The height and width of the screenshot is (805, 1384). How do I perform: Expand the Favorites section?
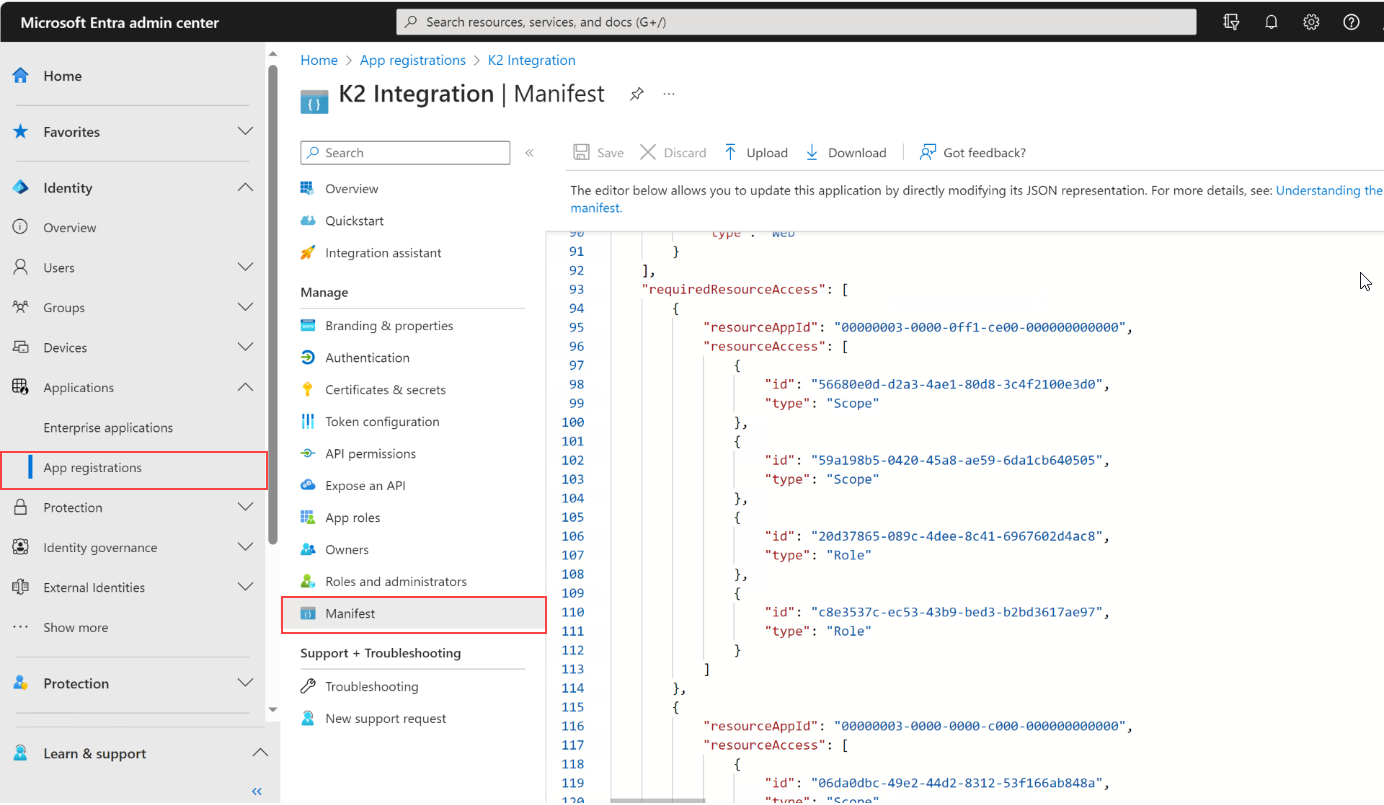coord(245,132)
